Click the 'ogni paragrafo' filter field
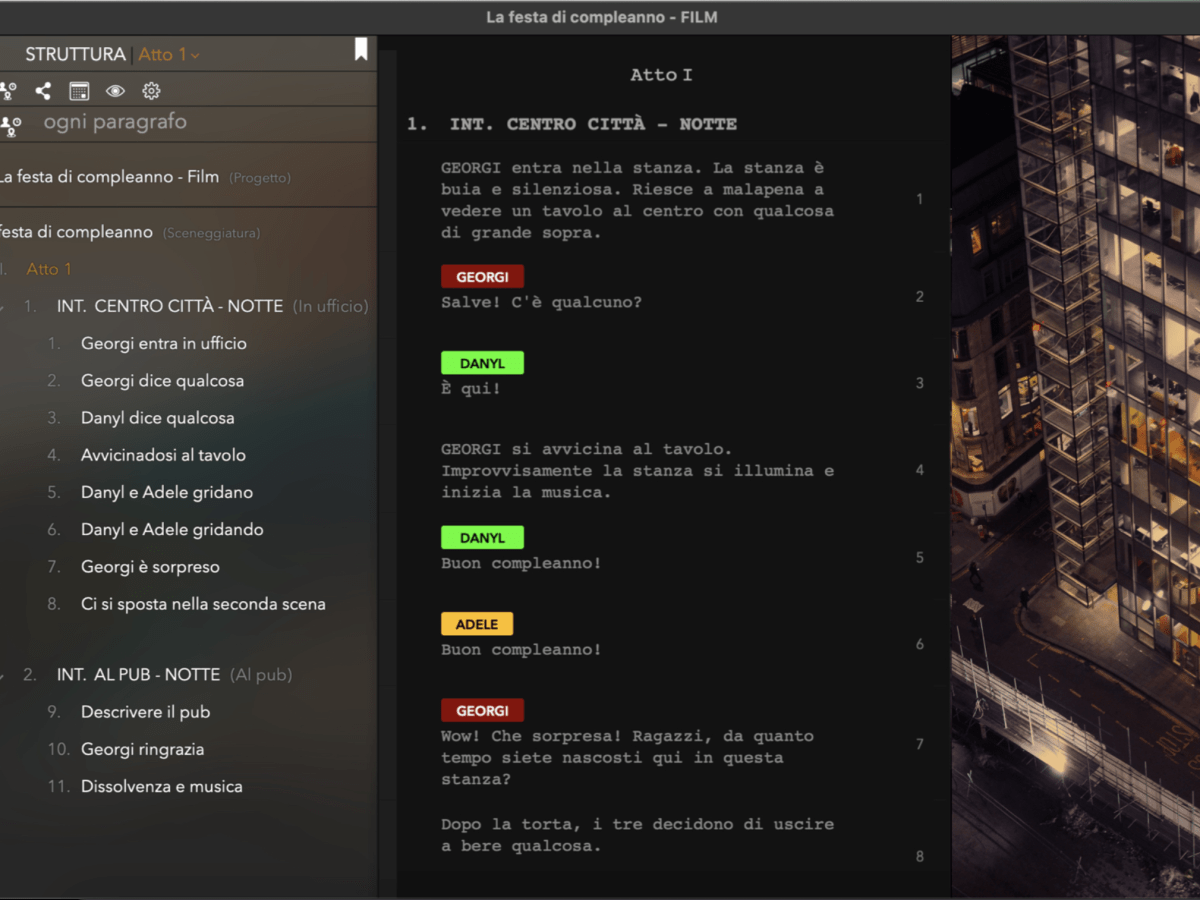The width and height of the screenshot is (1200, 900). click(x=115, y=122)
